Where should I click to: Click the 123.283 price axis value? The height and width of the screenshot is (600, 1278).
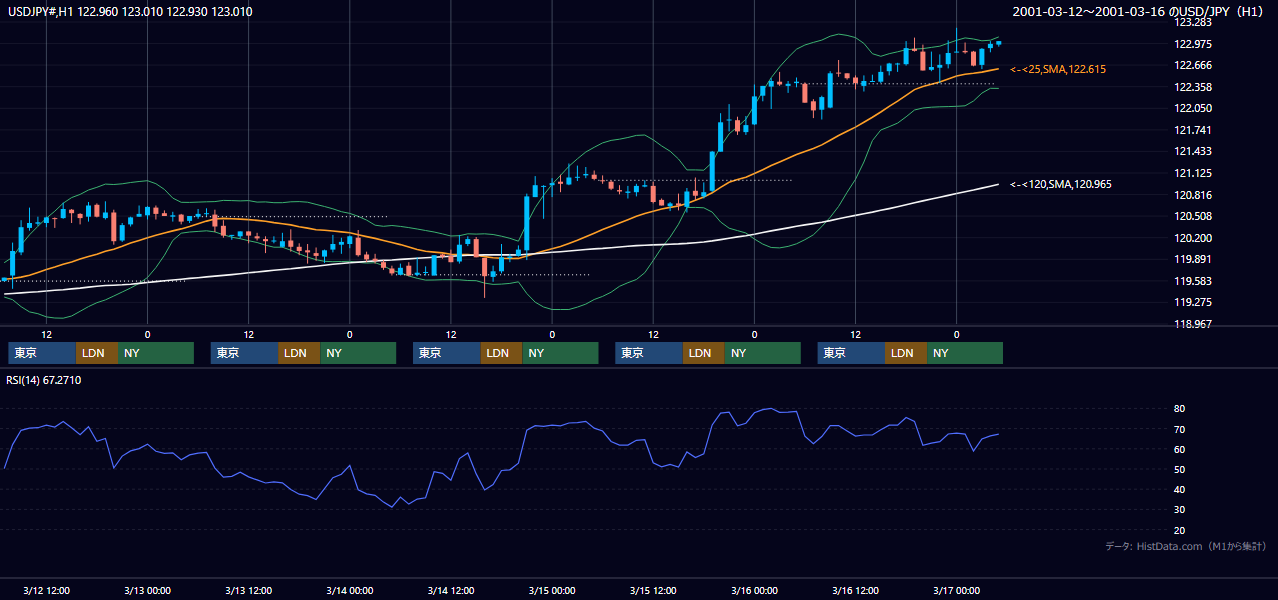tap(1195, 23)
